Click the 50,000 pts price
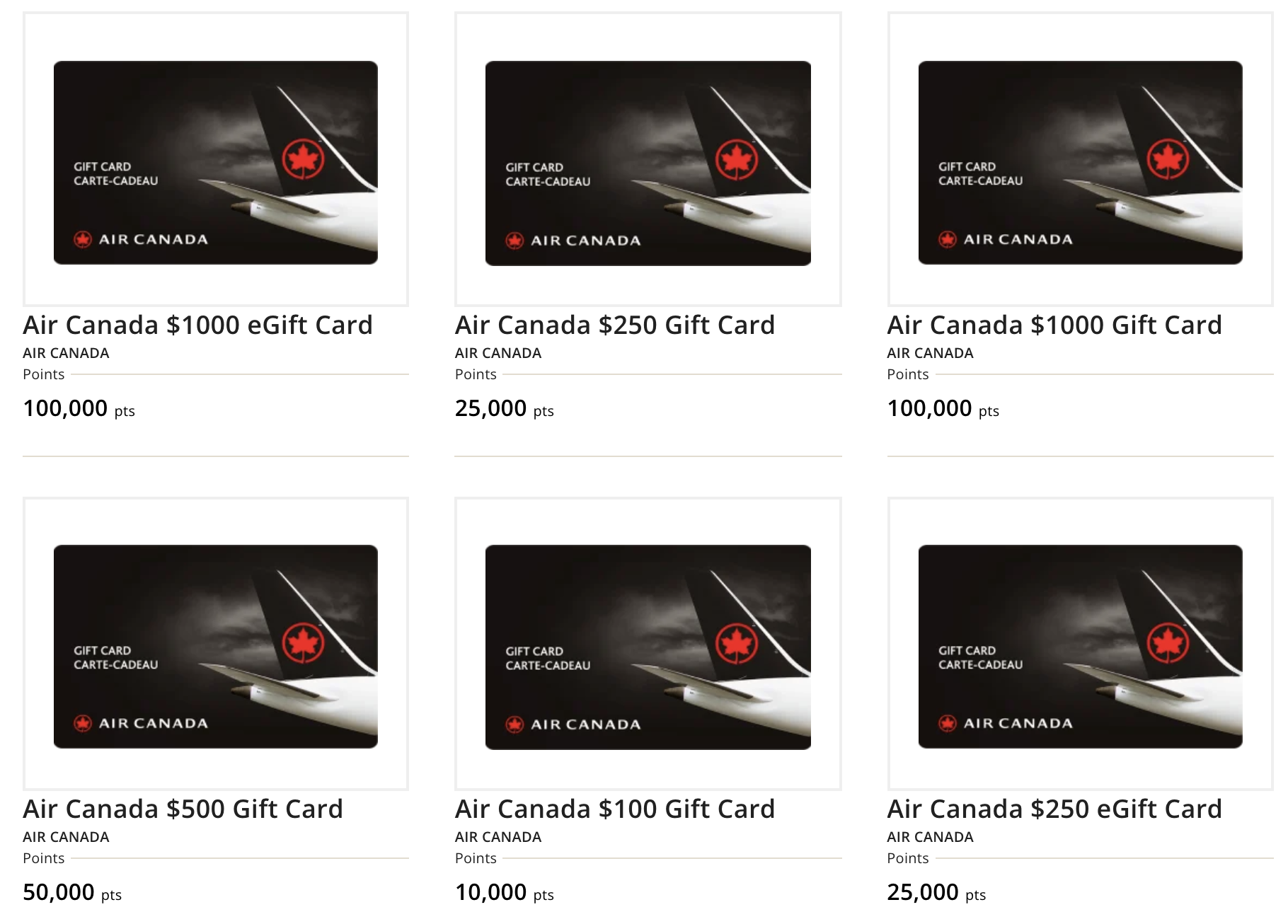1288x924 pixels. point(71,893)
